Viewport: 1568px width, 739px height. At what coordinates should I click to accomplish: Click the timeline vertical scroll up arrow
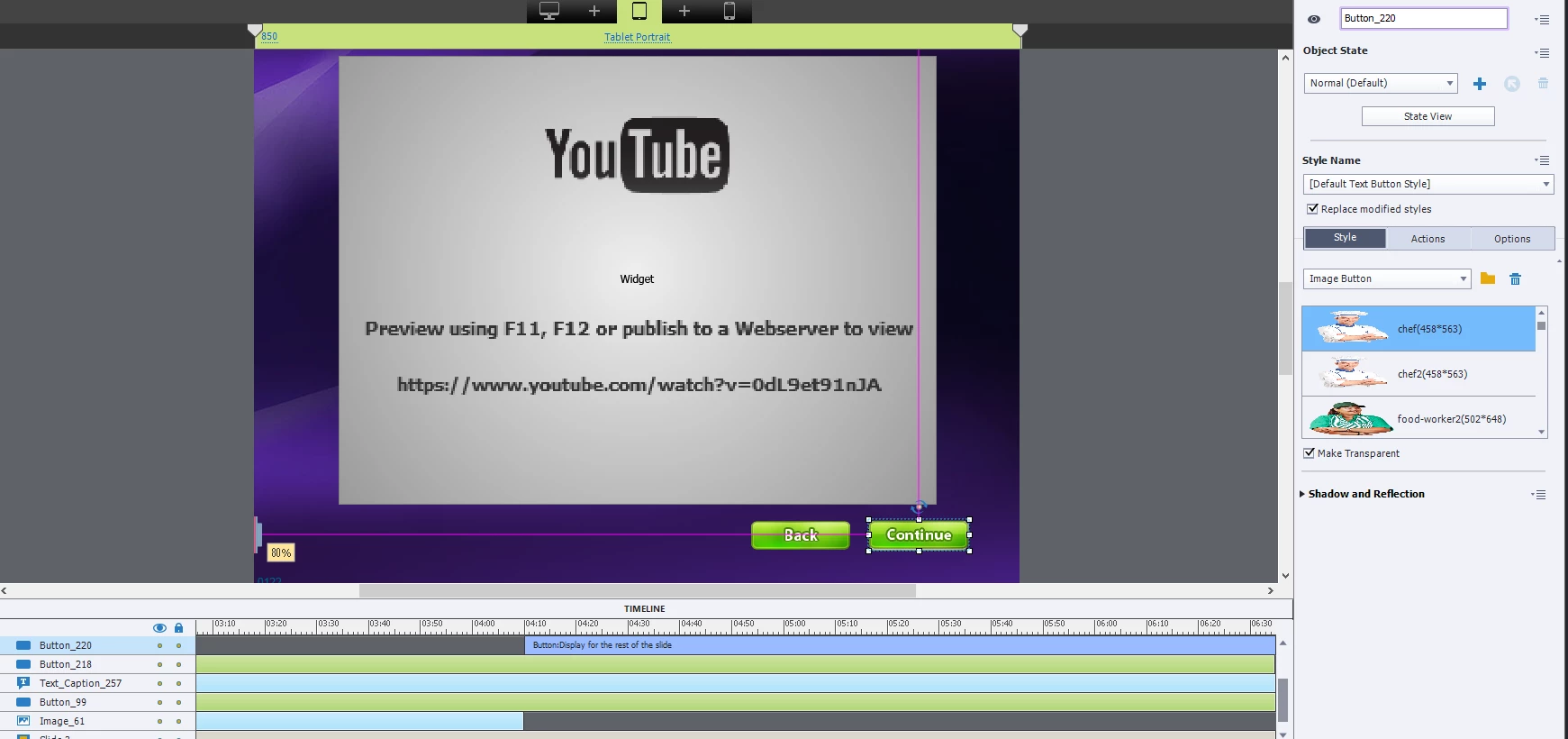(x=1282, y=643)
